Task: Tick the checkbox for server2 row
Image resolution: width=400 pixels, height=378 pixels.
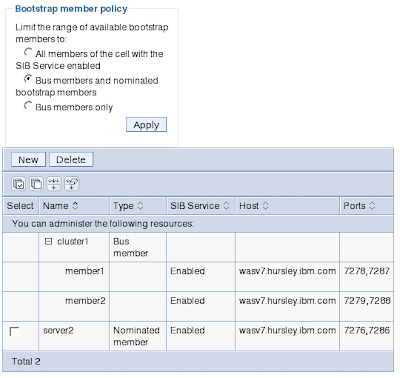Action: tap(14, 331)
